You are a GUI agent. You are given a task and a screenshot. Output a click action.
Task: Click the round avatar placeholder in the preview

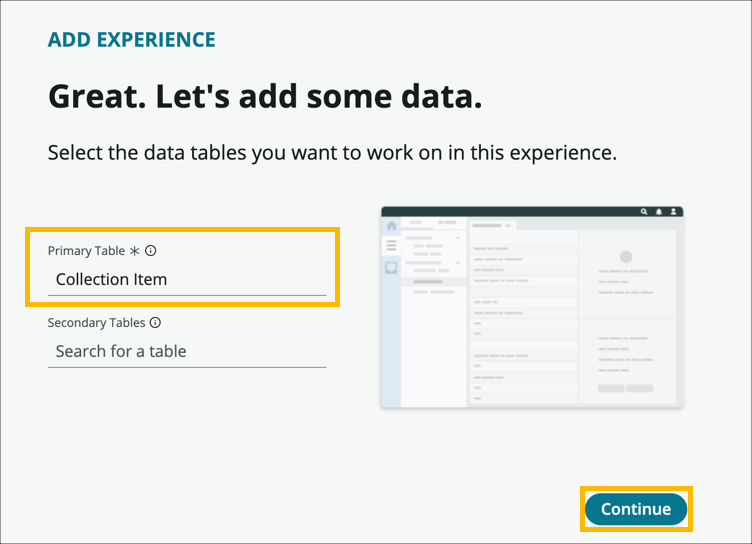tap(626, 257)
